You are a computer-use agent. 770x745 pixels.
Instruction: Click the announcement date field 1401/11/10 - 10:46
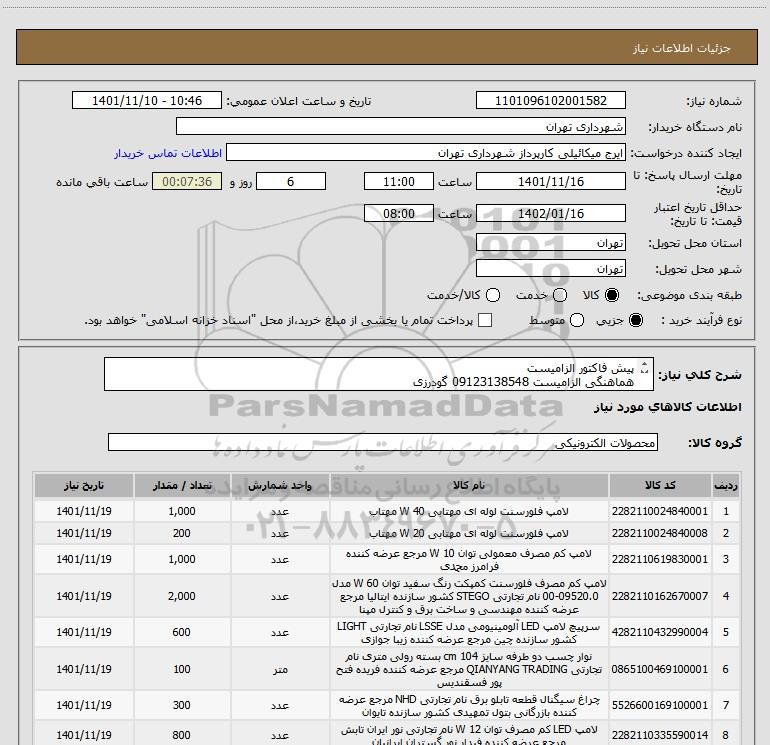[x=147, y=100]
